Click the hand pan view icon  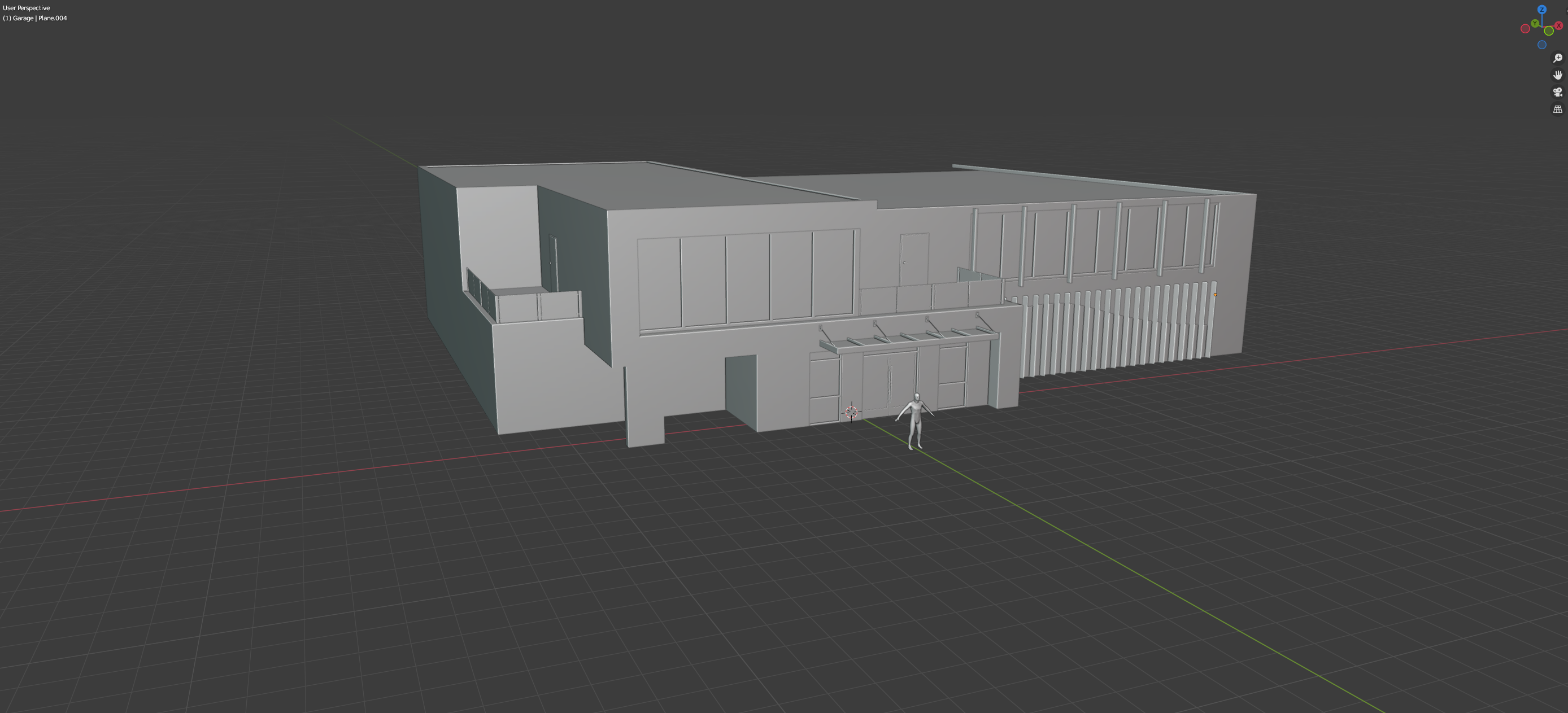(x=1558, y=75)
